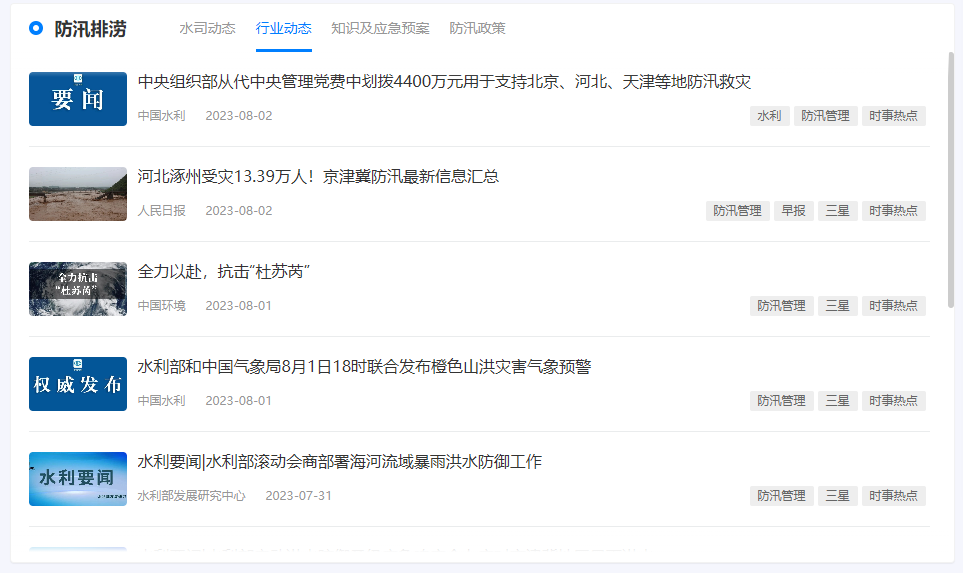Viewport: 963px width, 573px height.
Task: Click the 防汛排涝 section heading
Action: [90, 29]
